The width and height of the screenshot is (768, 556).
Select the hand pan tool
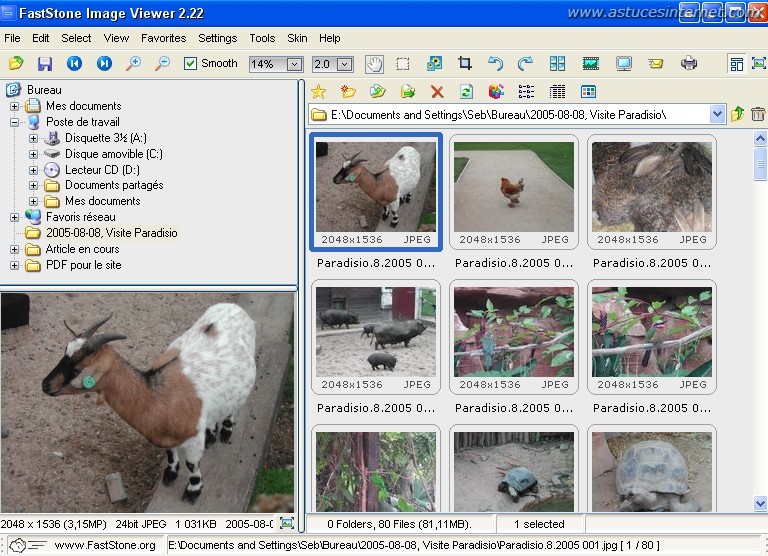pyautogui.click(x=374, y=64)
